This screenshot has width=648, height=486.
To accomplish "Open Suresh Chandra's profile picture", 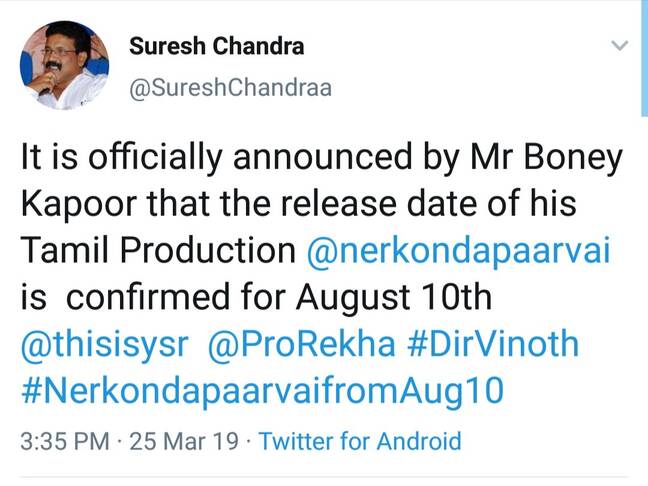I will click(x=64, y=67).
